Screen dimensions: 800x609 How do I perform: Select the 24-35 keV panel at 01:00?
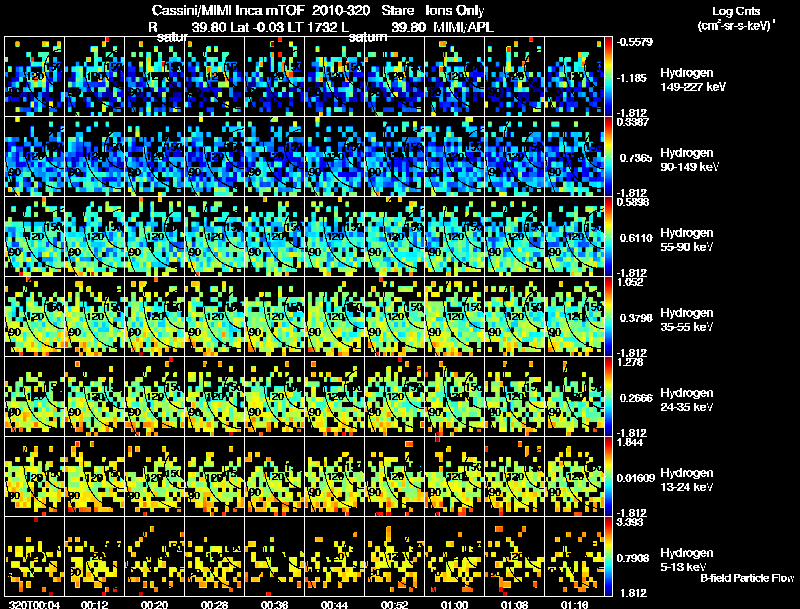pos(454,396)
